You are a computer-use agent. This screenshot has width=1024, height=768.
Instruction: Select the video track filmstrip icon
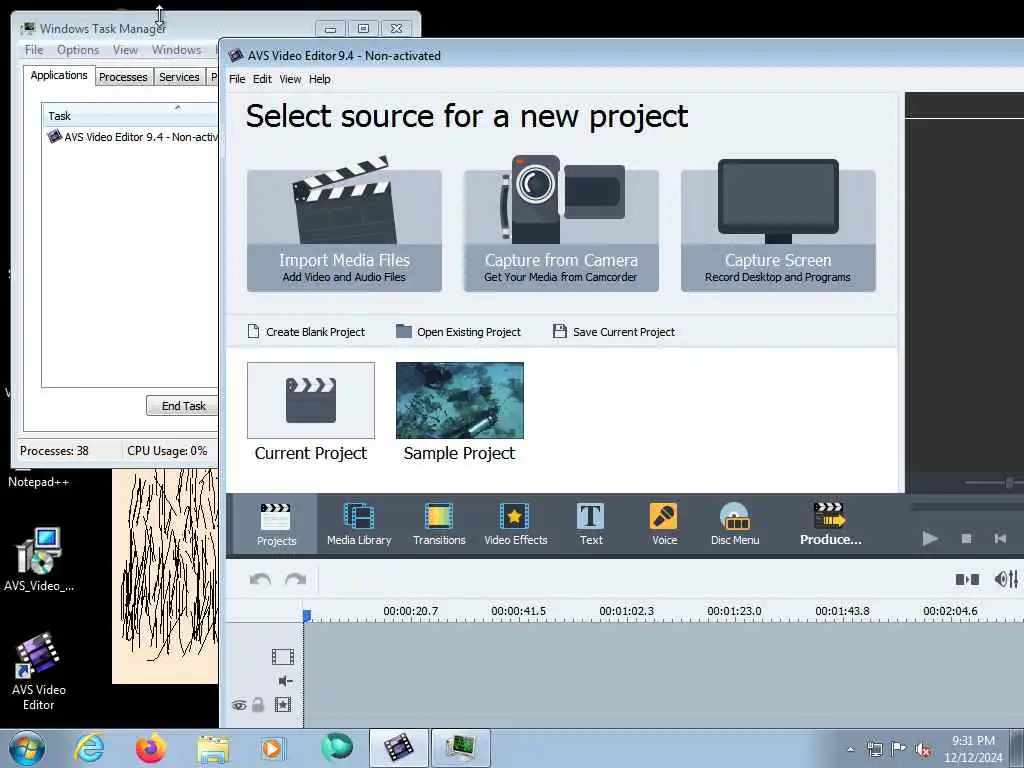283,656
